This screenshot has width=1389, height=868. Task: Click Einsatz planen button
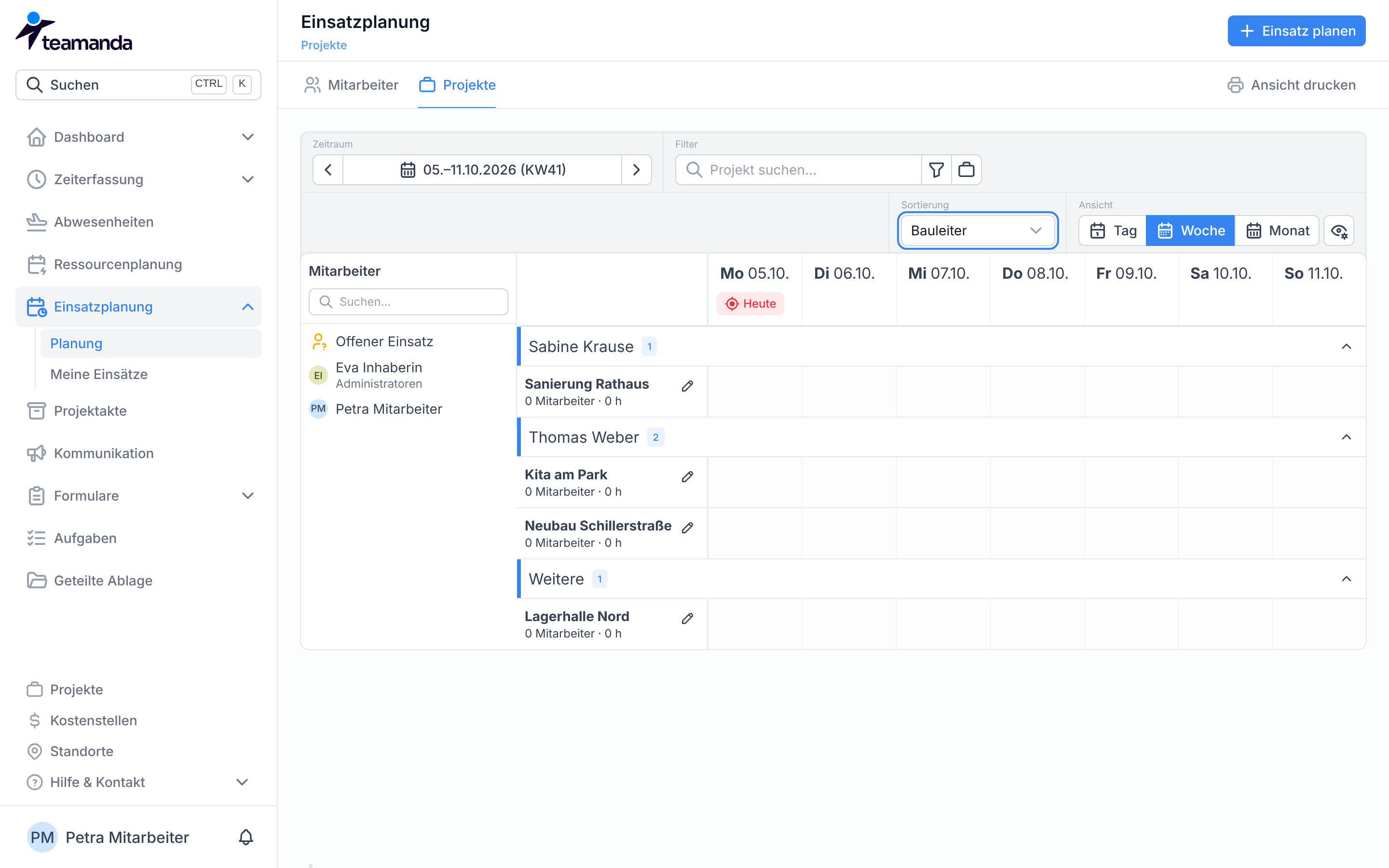[x=1296, y=31]
